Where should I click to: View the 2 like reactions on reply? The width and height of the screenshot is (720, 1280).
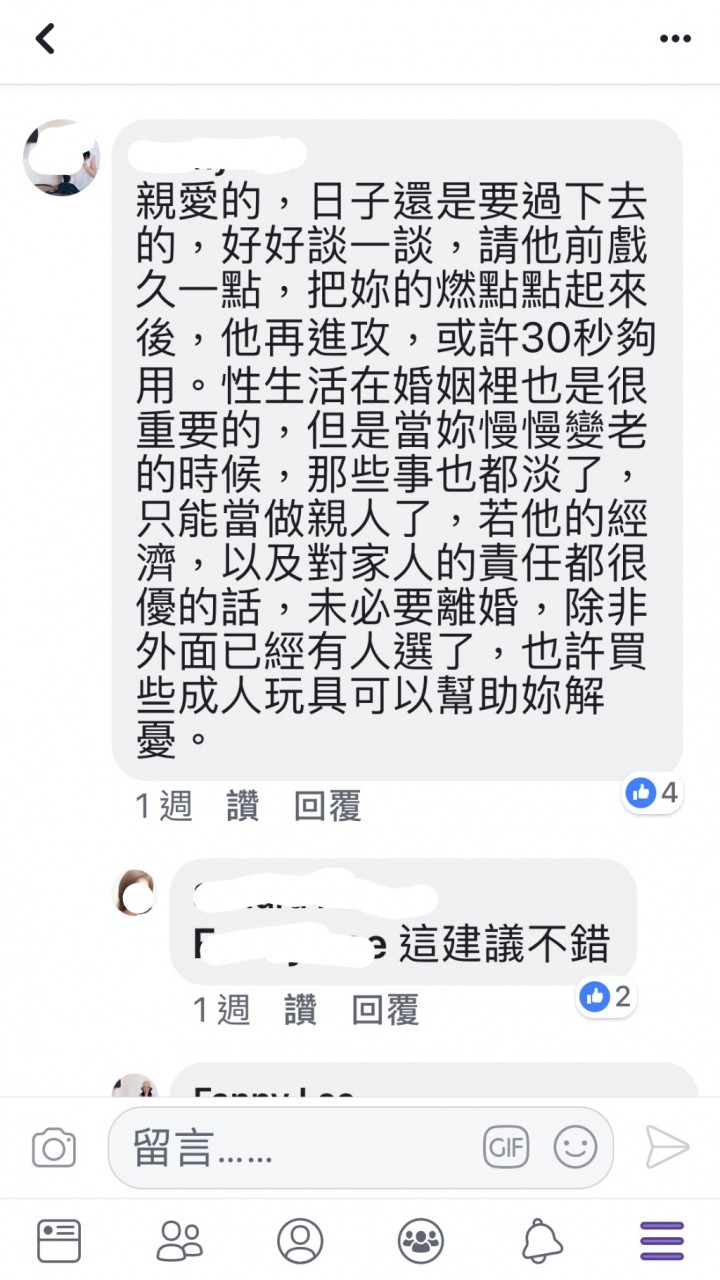[x=607, y=996]
